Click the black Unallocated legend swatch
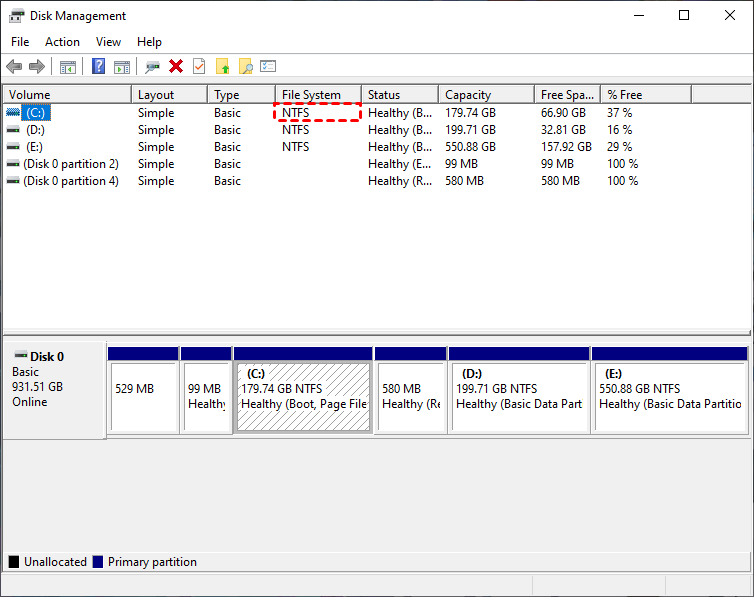Viewport: 754px width, 597px height. (x=14, y=561)
